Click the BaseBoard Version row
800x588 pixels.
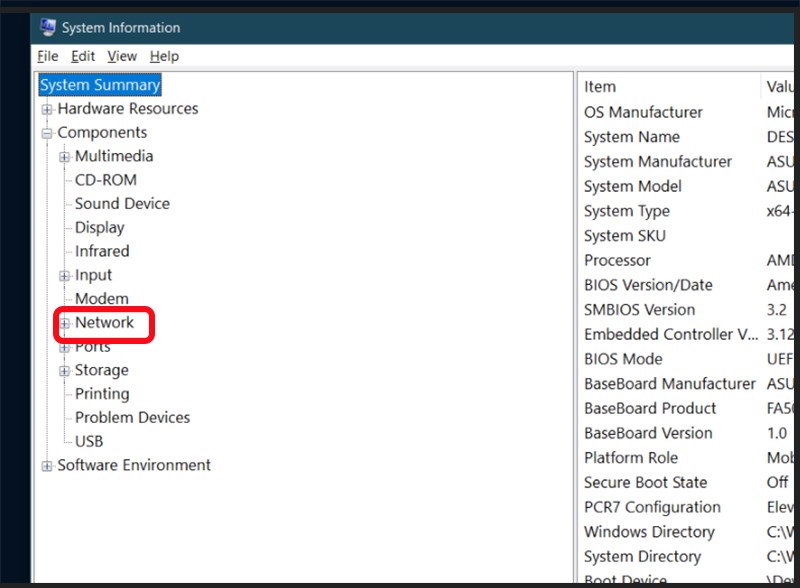687,433
